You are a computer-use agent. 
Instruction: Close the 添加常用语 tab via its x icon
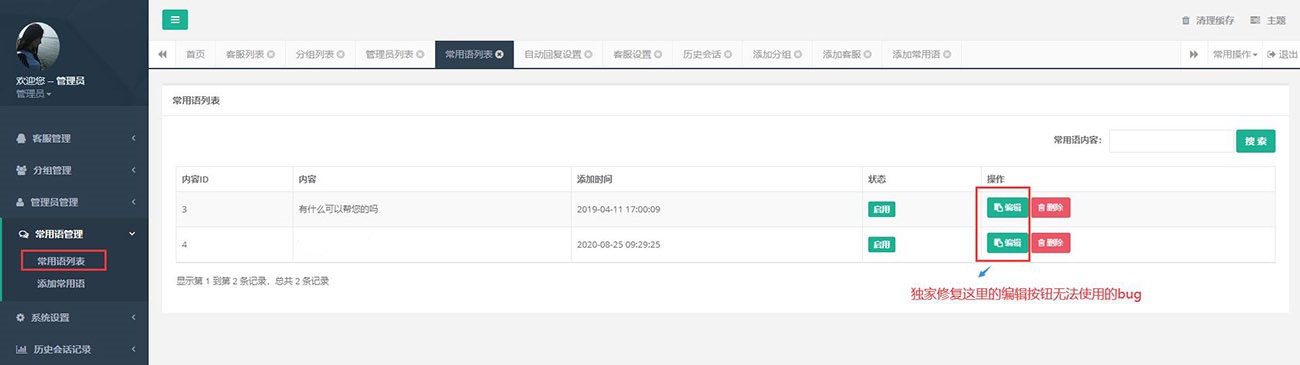[x=946, y=54]
